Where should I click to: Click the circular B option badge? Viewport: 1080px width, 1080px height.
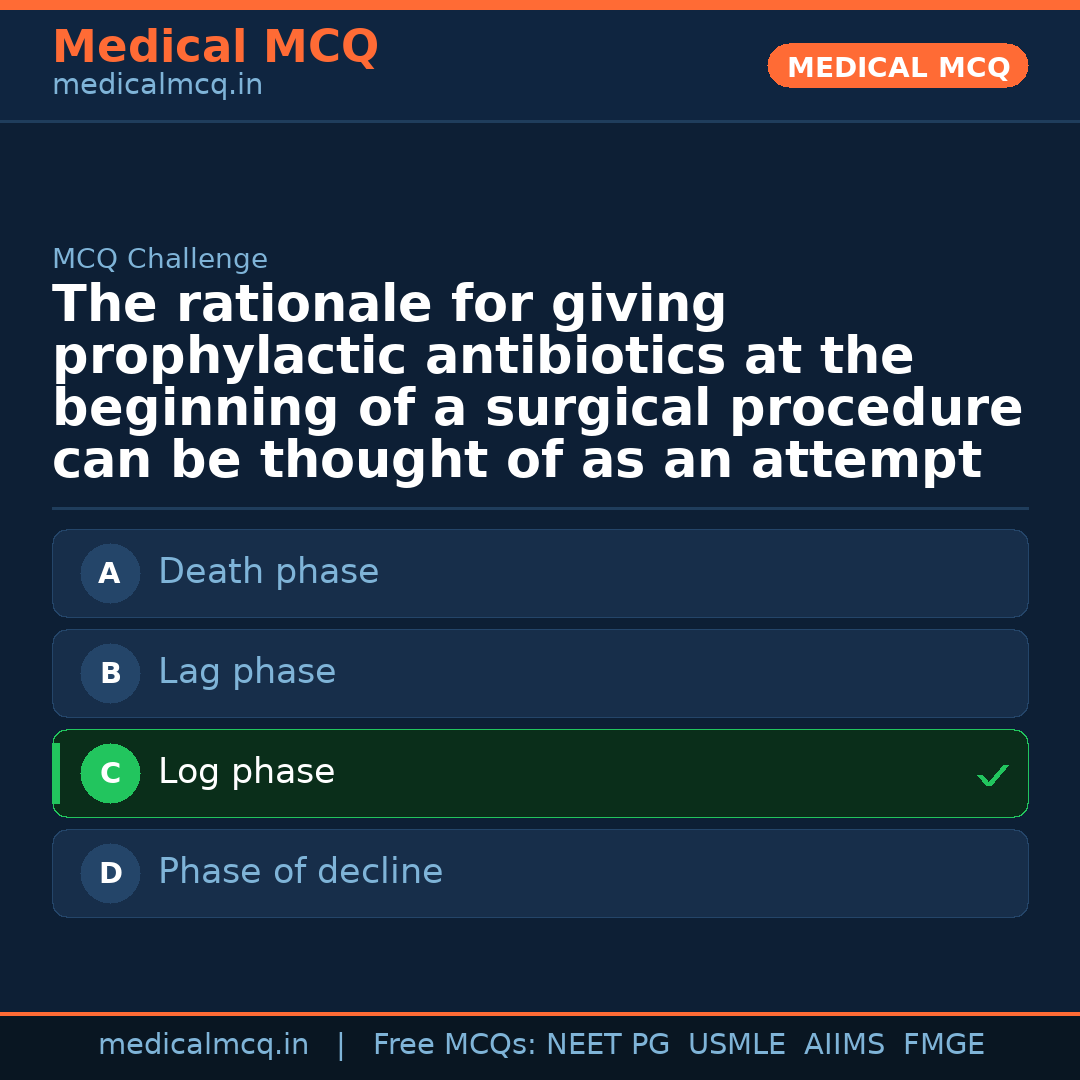(110, 673)
